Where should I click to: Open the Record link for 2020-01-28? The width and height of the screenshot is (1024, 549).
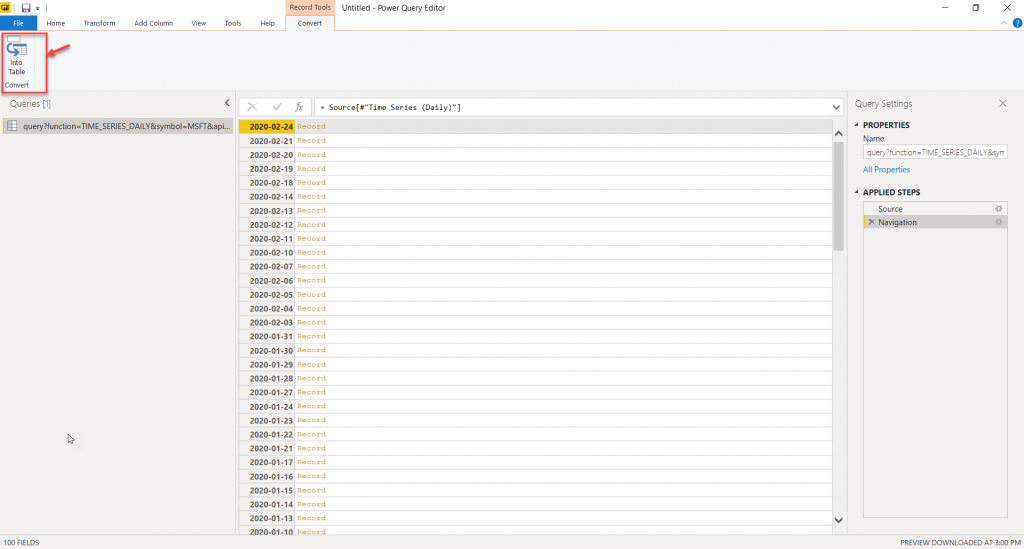pyautogui.click(x=311, y=379)
